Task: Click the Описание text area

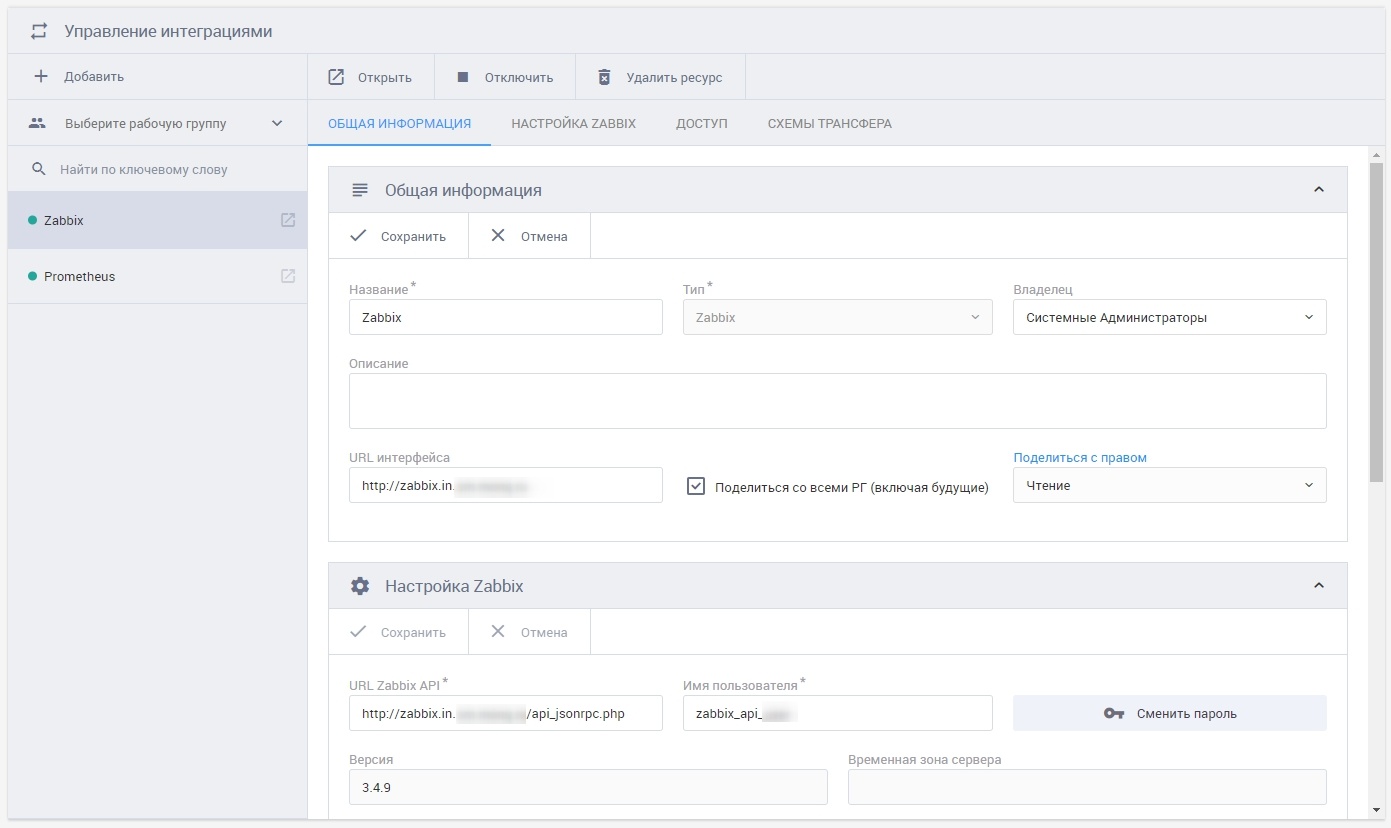Action: pos(837,401)
